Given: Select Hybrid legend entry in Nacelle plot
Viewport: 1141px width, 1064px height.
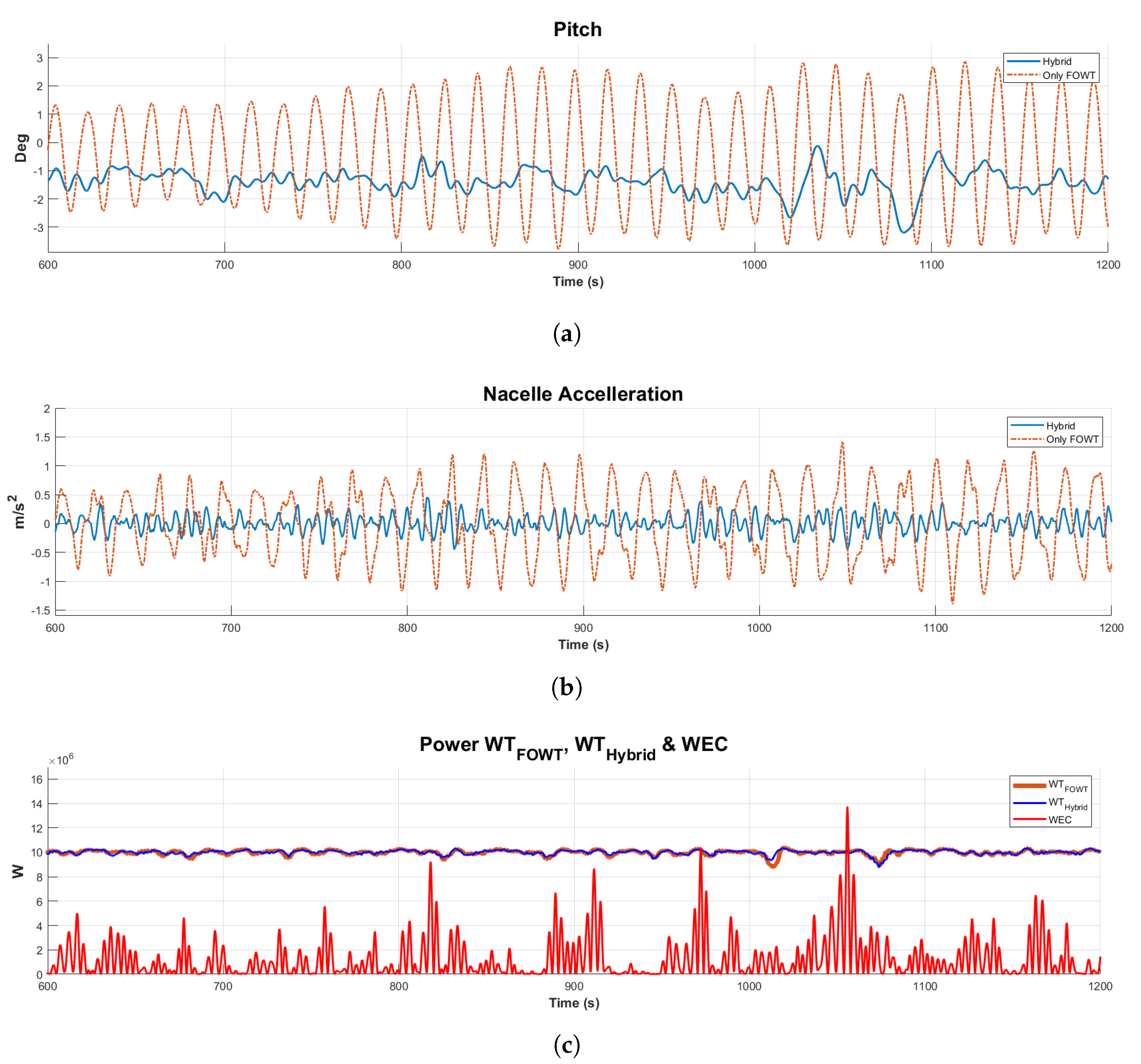Looking at the screenshot, I should pos(1059,426).
